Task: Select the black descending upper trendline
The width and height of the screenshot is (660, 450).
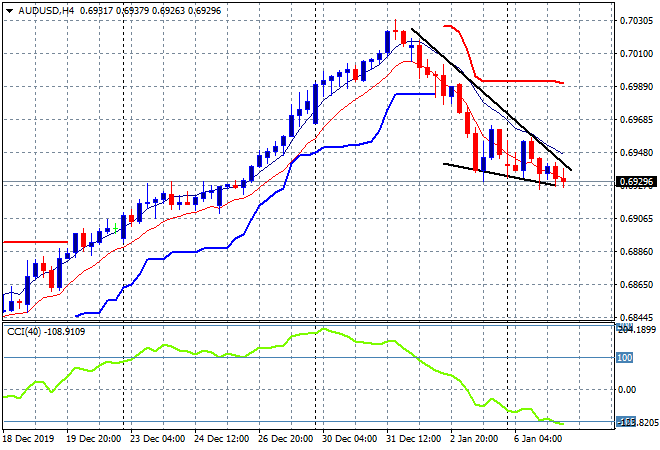Action: pos(491,99)
